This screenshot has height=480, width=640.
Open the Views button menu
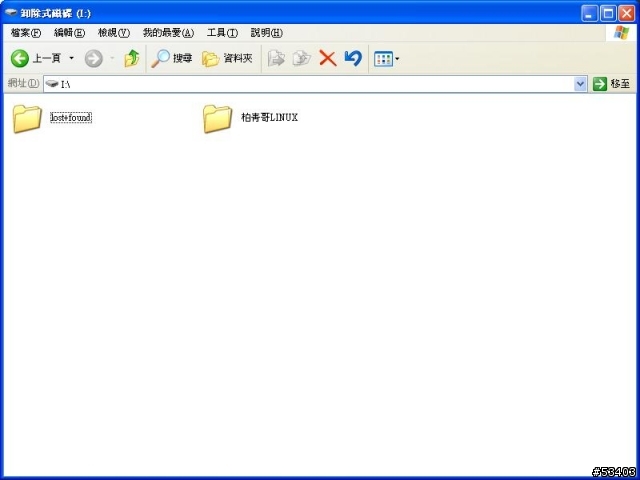pos(387,59)
